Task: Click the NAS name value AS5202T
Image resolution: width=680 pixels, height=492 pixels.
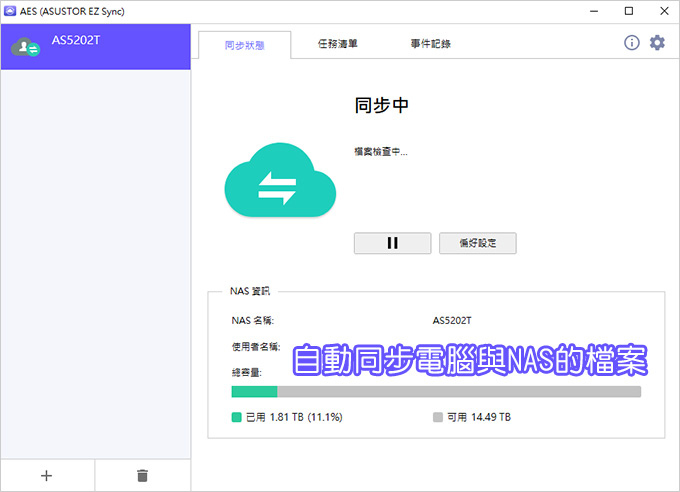Action: (x=452, y=321)
